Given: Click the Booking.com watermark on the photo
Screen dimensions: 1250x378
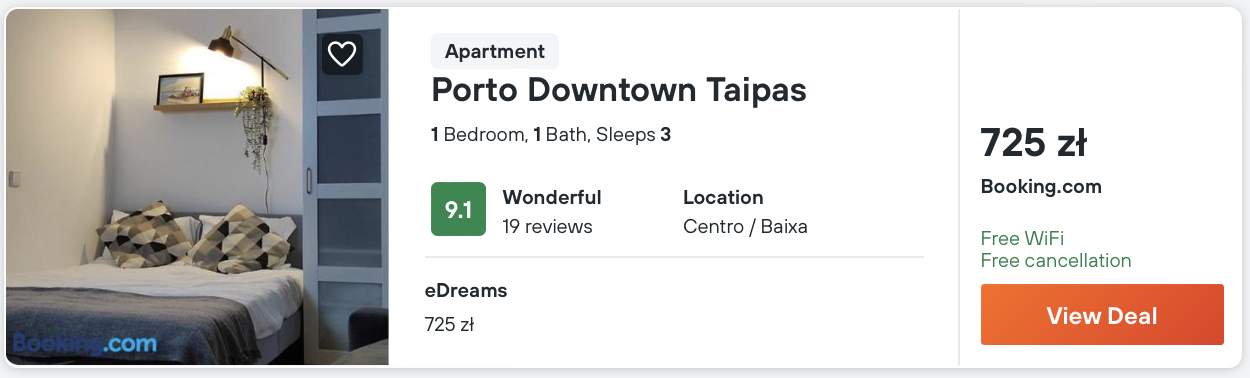Looking at the screenshot, I should pos(85,344).
